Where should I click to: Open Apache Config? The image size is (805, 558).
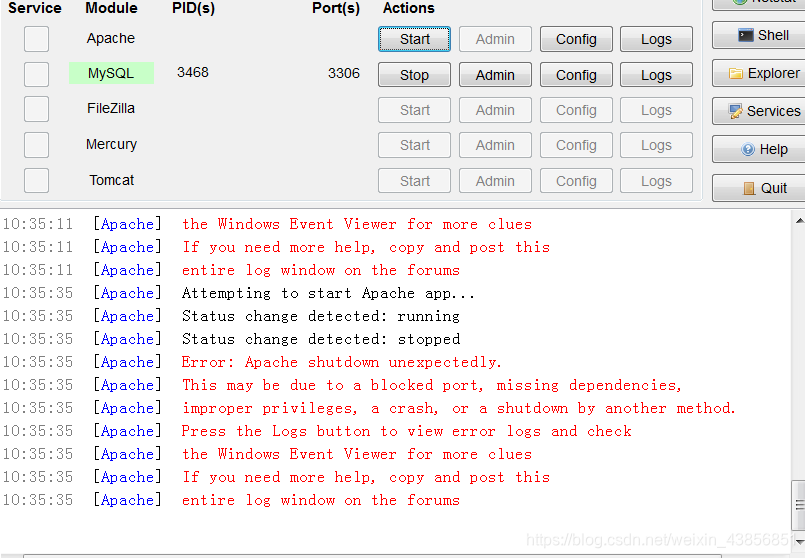[576, 39]
